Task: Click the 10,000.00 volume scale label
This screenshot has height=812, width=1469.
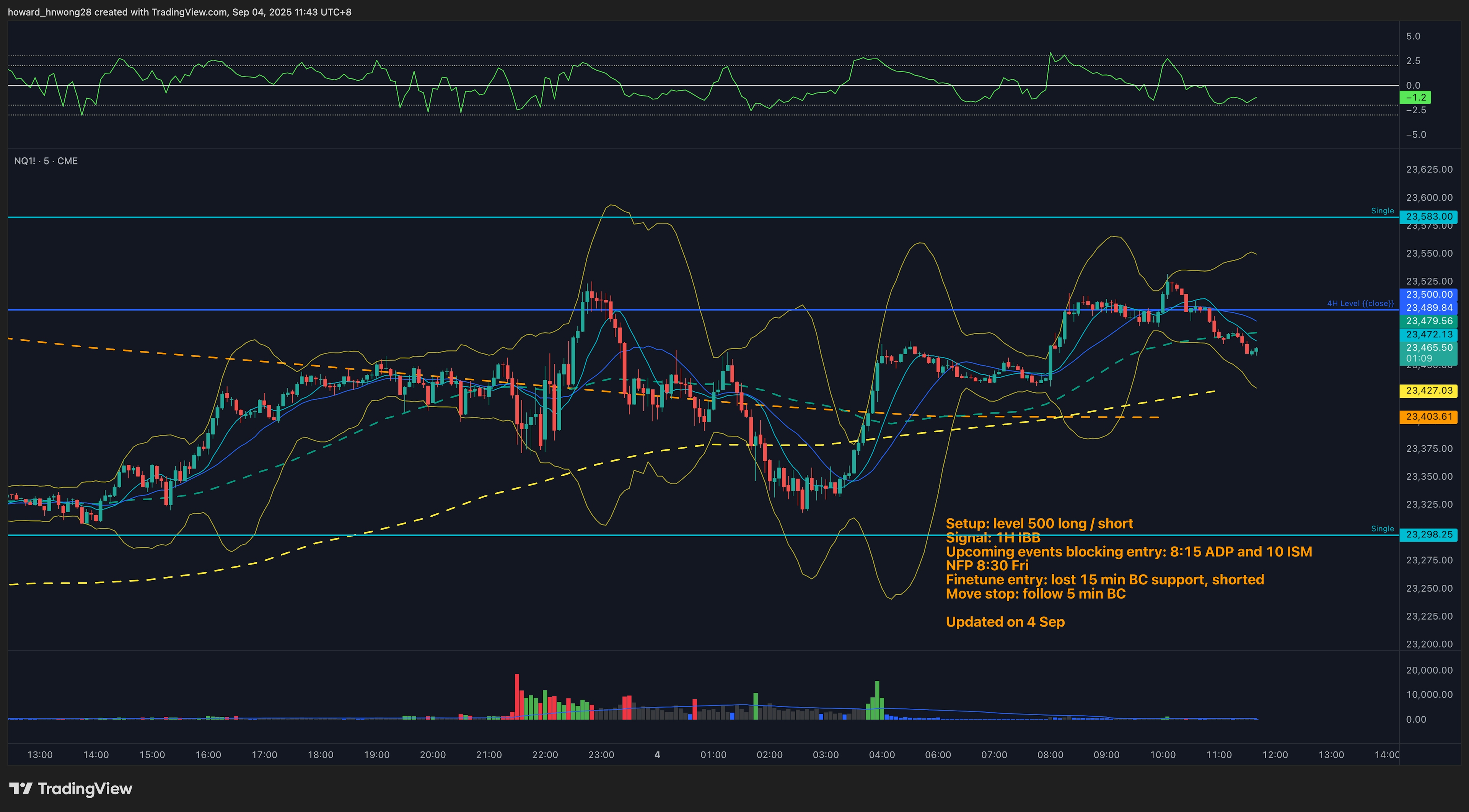Action: [1430, 695]
